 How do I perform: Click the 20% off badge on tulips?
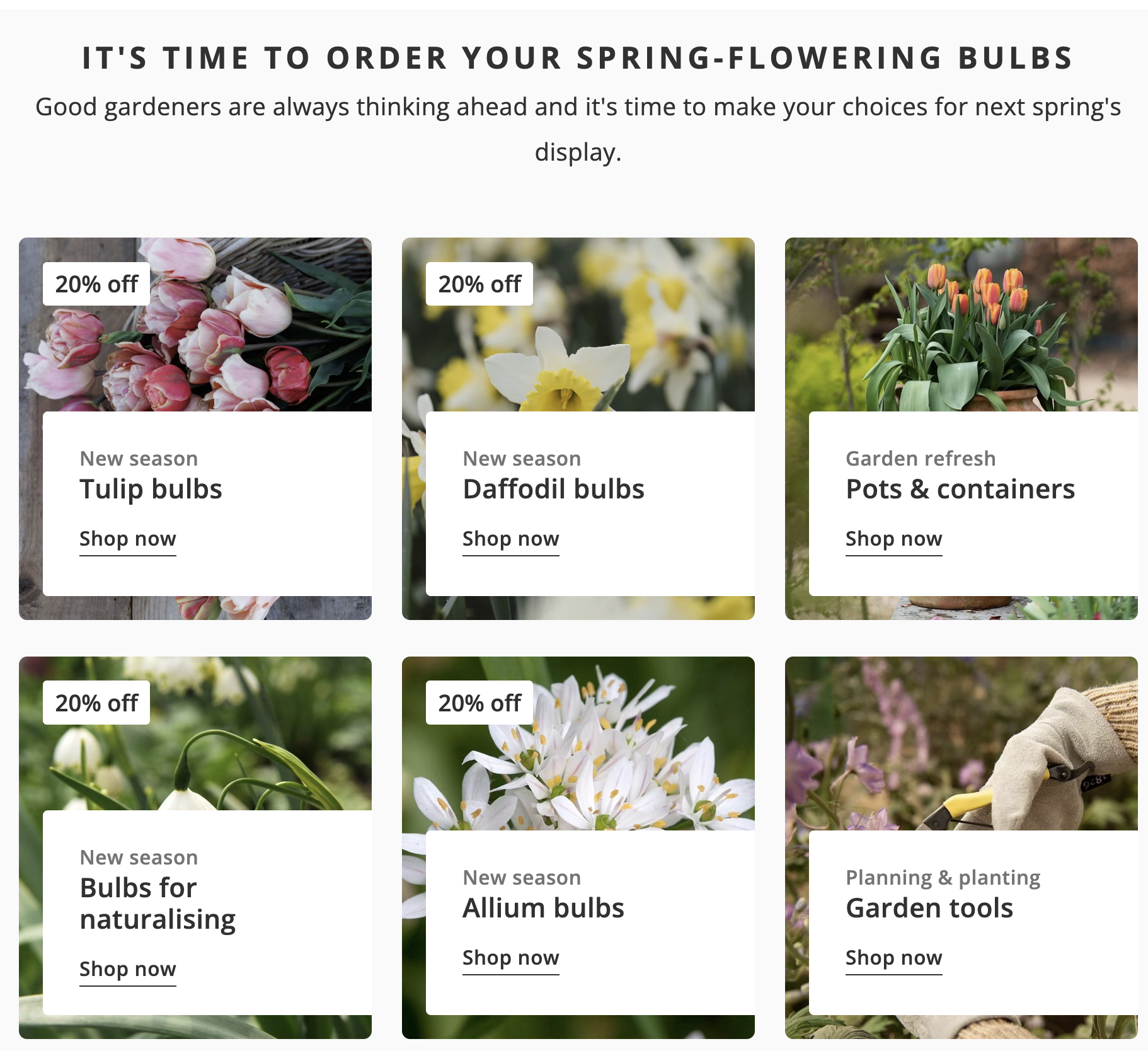click(x=96, y=284)
